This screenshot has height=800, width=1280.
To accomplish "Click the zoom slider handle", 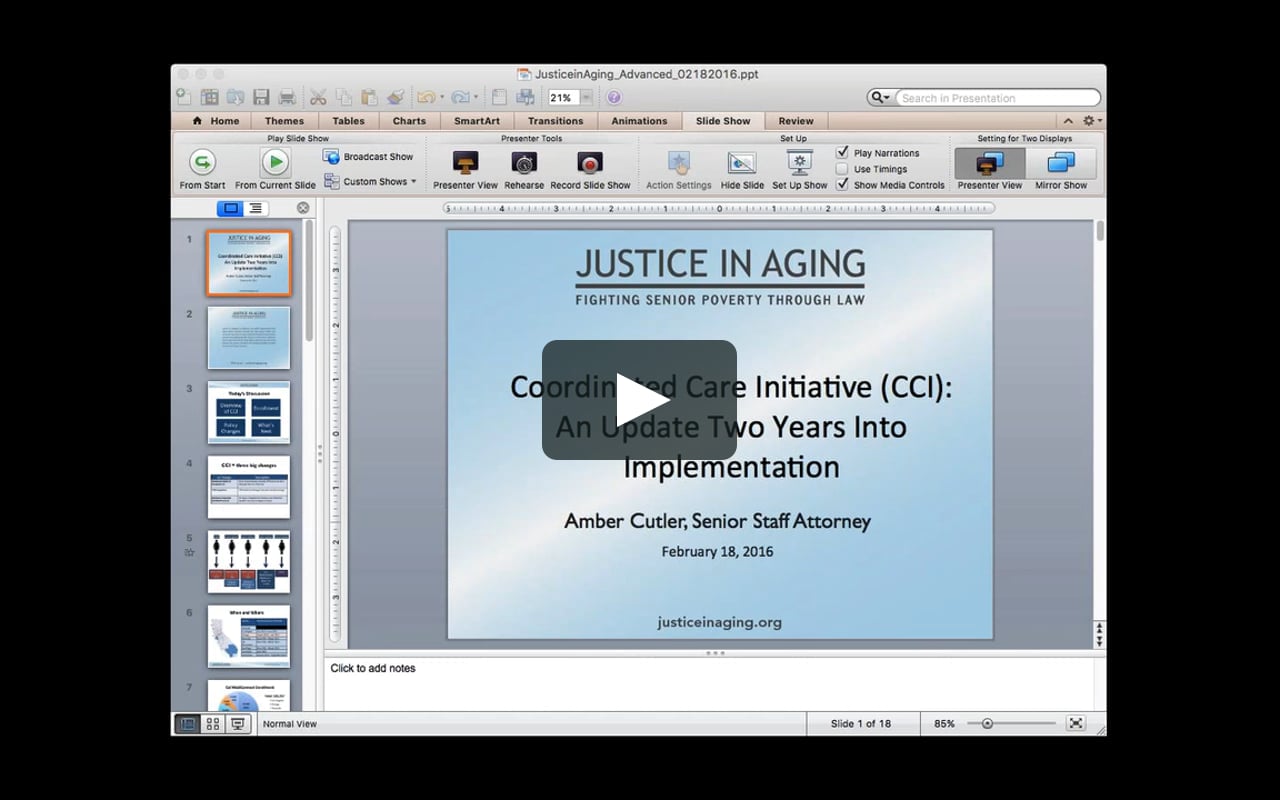I will tap(987, 723).
